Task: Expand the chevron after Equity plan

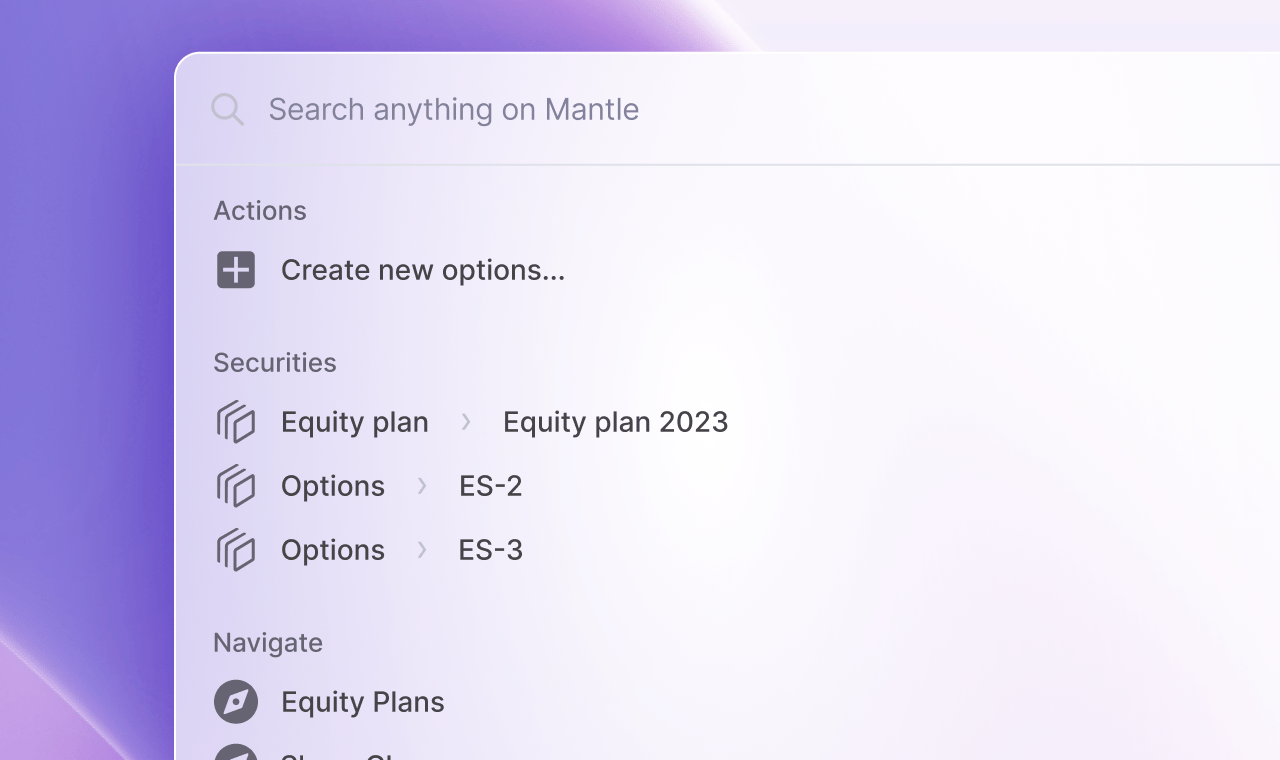Action: (466, 422)
